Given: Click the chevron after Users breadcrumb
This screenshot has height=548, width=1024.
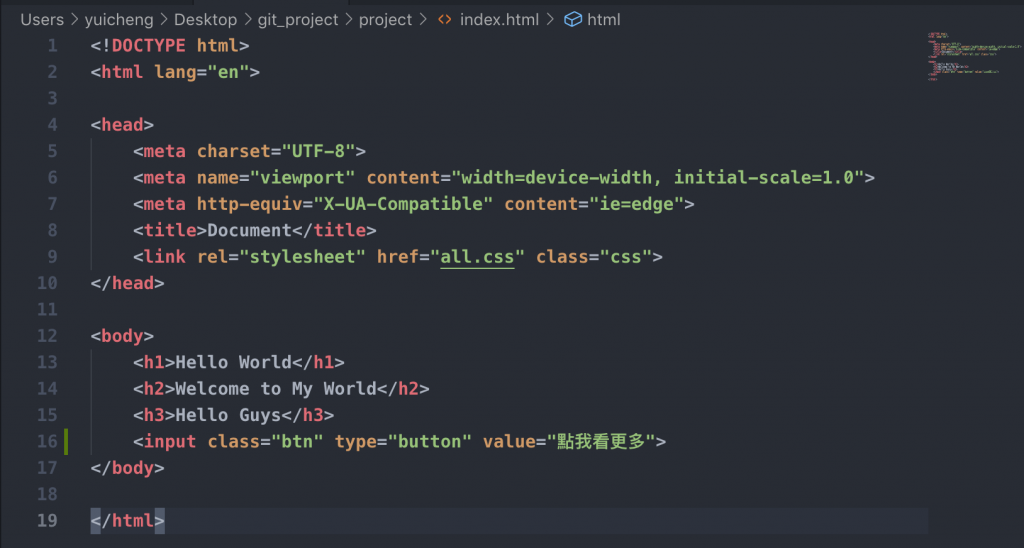Looking at the screenshot, I should (74, 20).
